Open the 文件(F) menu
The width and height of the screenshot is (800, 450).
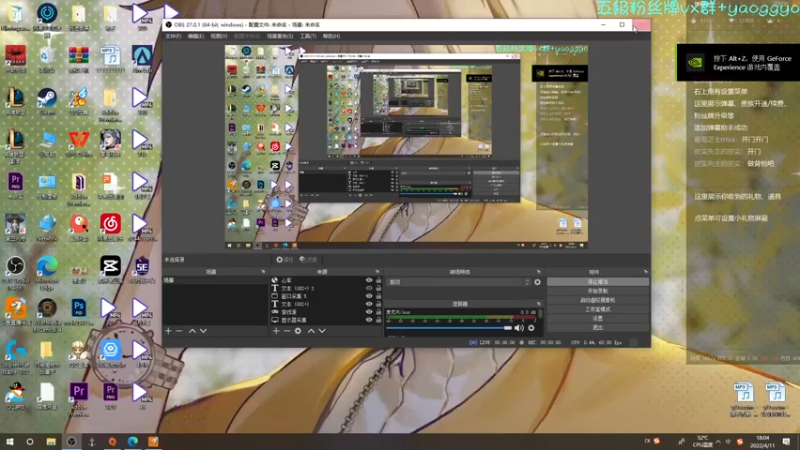pyautogui.click(x=173, y=36)
